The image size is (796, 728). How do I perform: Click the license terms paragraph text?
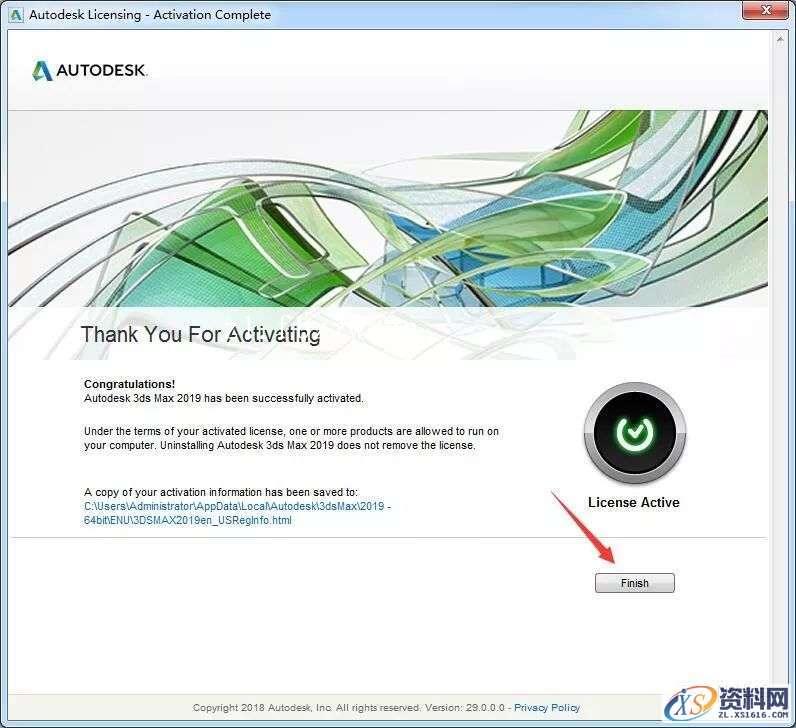(290, 438)
